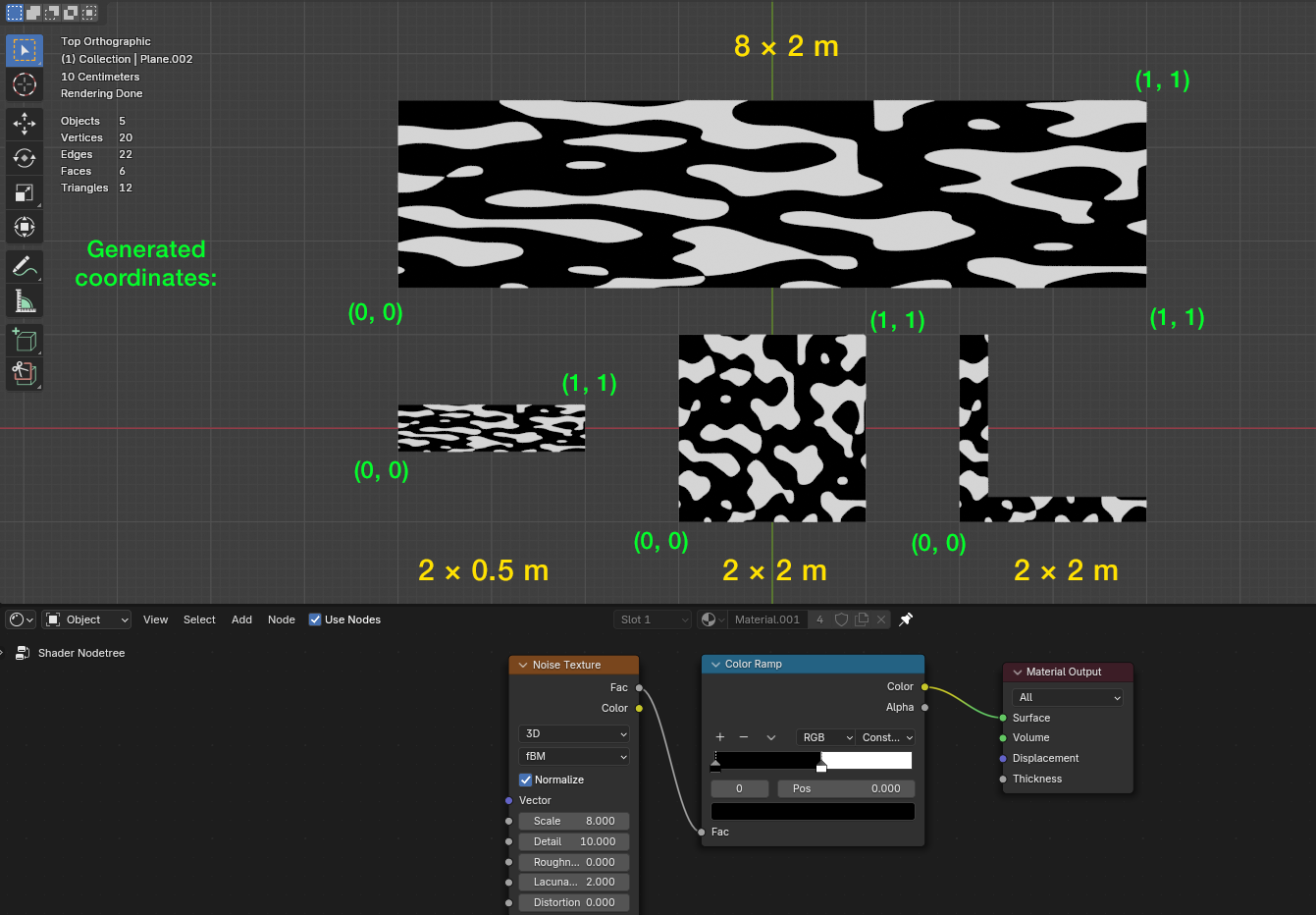Set selection mode to Intersect
The image size is (1316, 915).
pos(89,13)
